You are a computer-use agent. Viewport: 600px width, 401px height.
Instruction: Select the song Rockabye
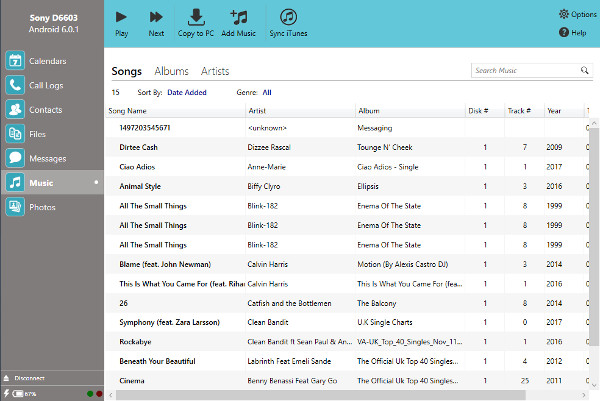click(135, 342)
